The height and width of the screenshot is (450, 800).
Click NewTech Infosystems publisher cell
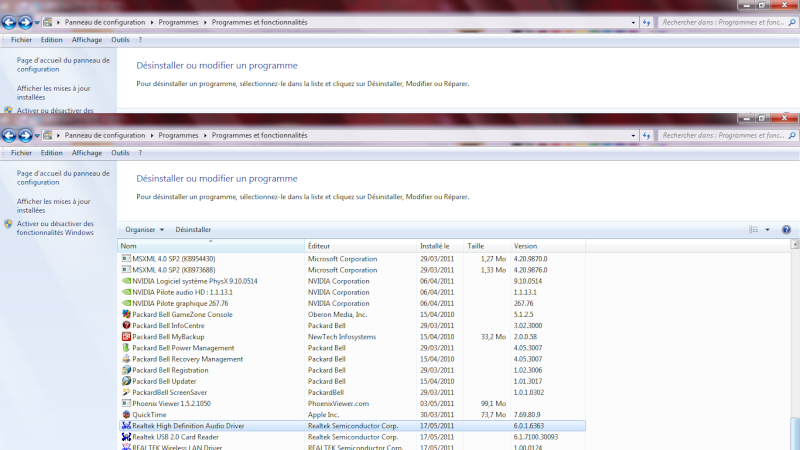(342, 337)
